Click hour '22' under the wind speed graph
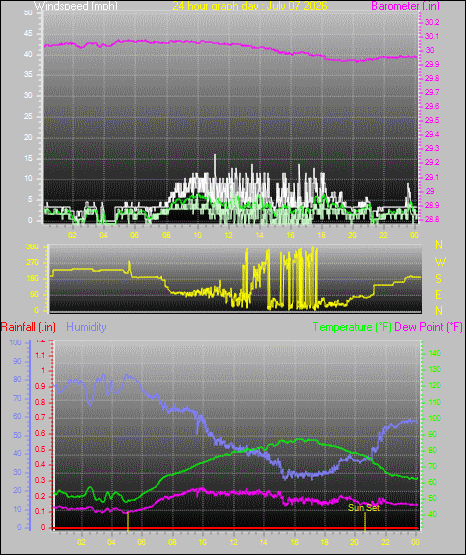This screenshot has height=555, width=466. pyautogui.click(x=383, y=235)
